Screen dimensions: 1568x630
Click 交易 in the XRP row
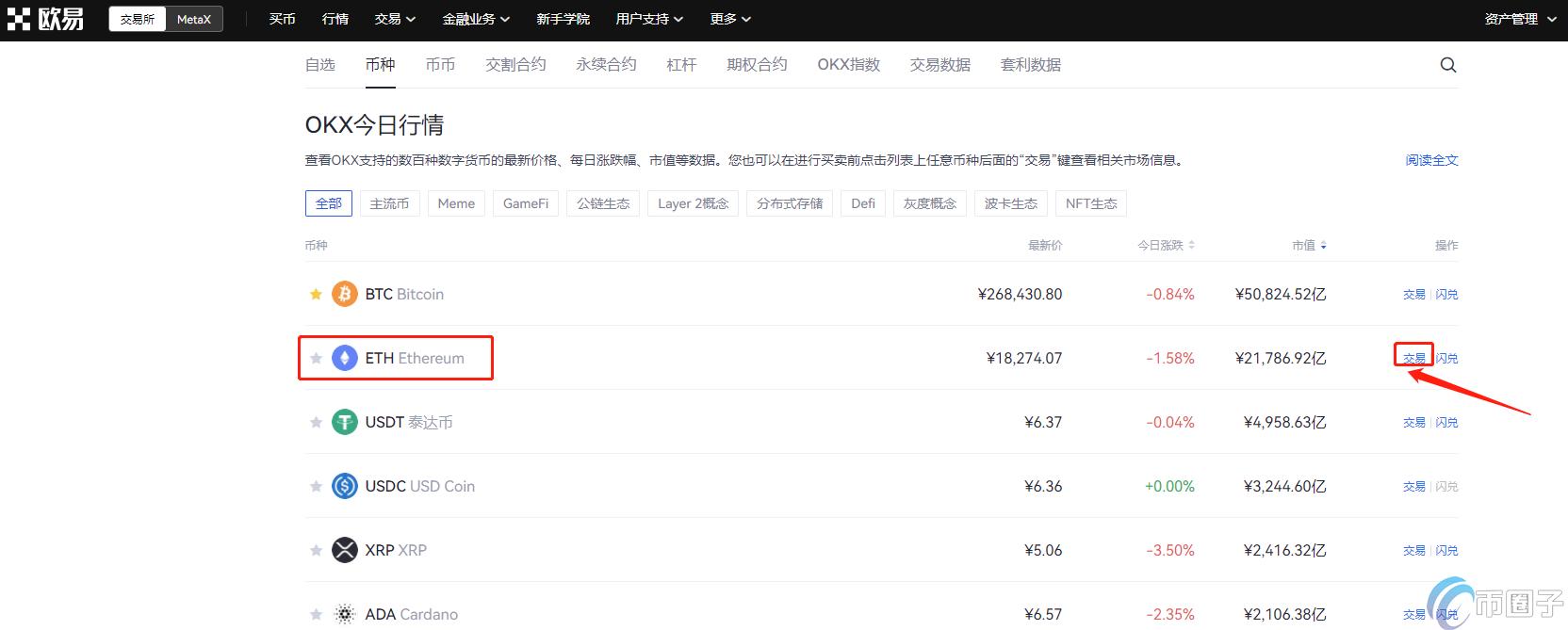coord(1414,551)
